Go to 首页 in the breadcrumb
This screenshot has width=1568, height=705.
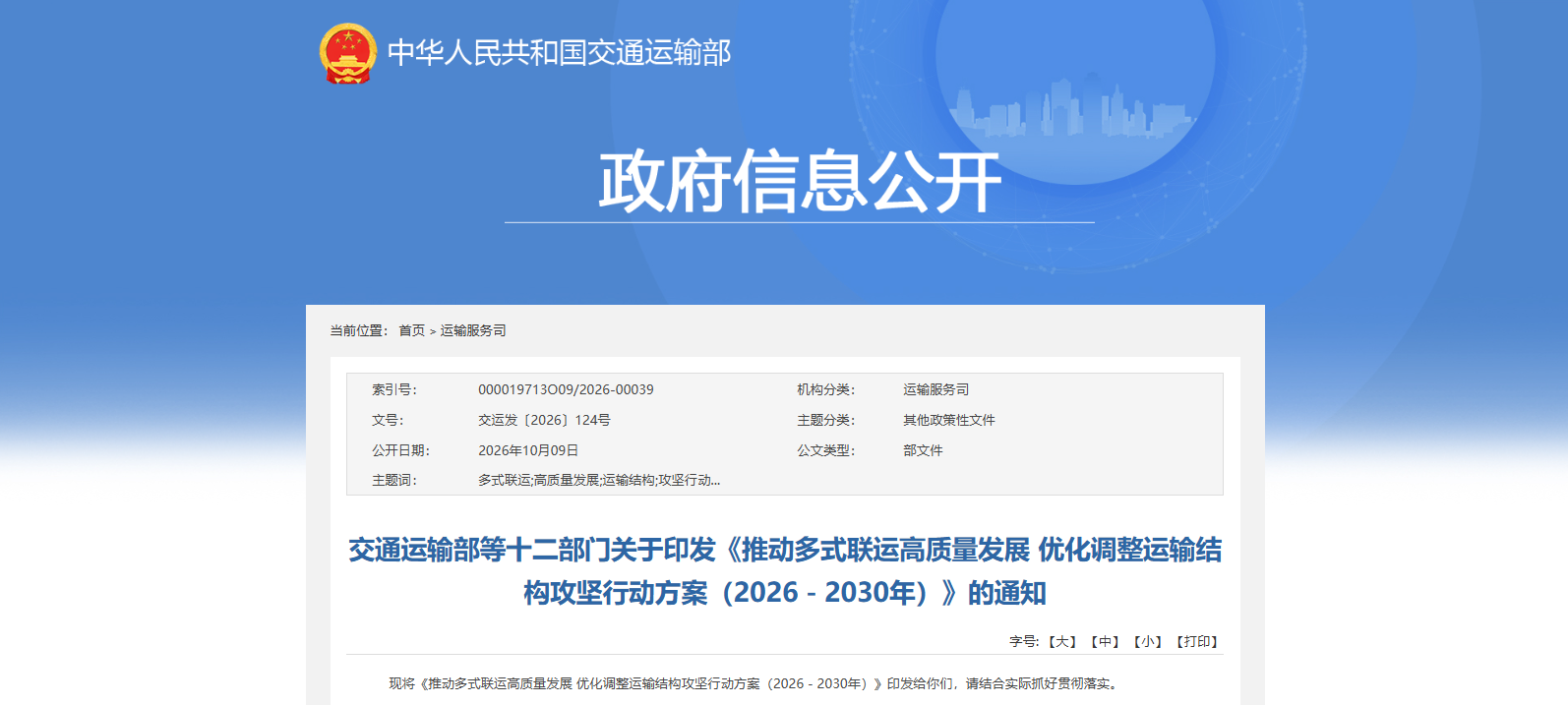[x=411, y=330]
